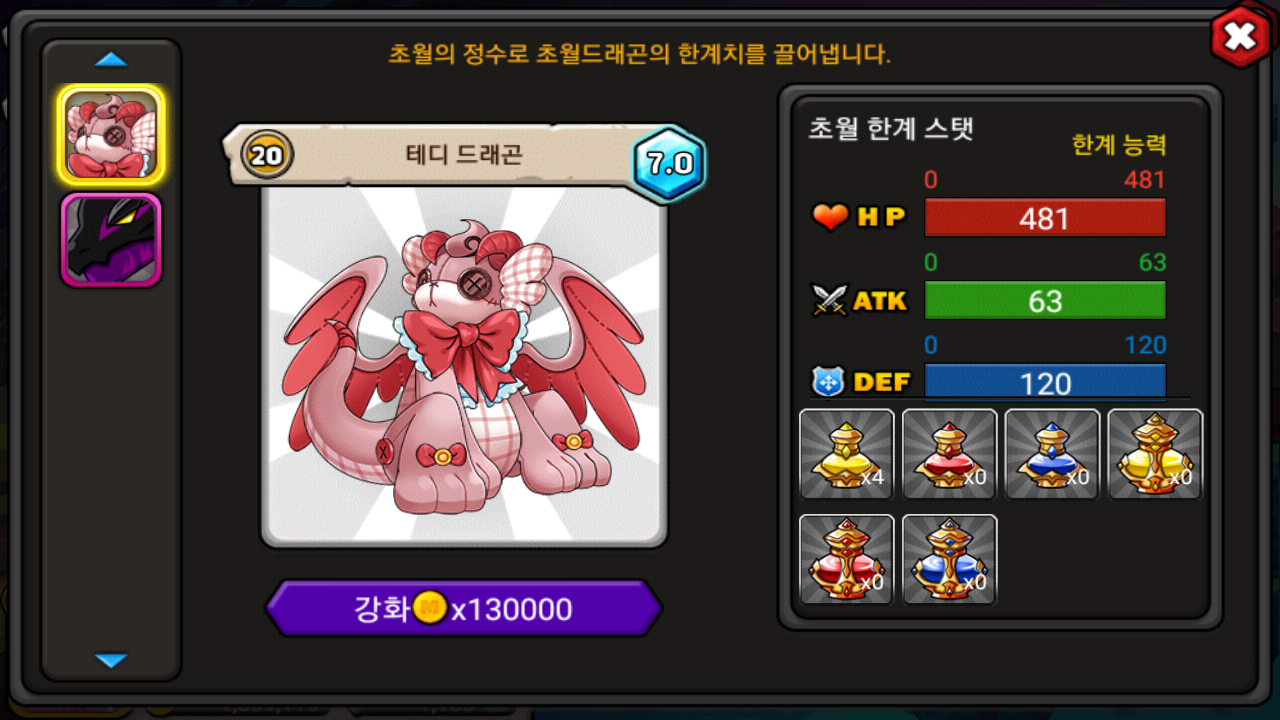Close the dialog with the red X
Image resolution: width=1280 pixels, height=720 pixels.
click(x=1240, y=37)
